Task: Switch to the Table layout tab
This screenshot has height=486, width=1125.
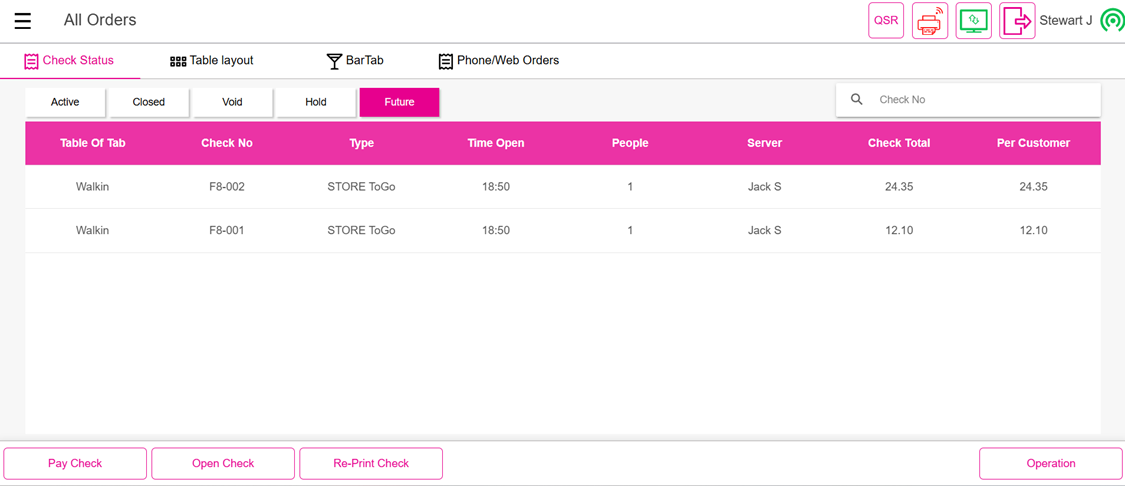Action: pyautogui.click(x=212, y=61)
